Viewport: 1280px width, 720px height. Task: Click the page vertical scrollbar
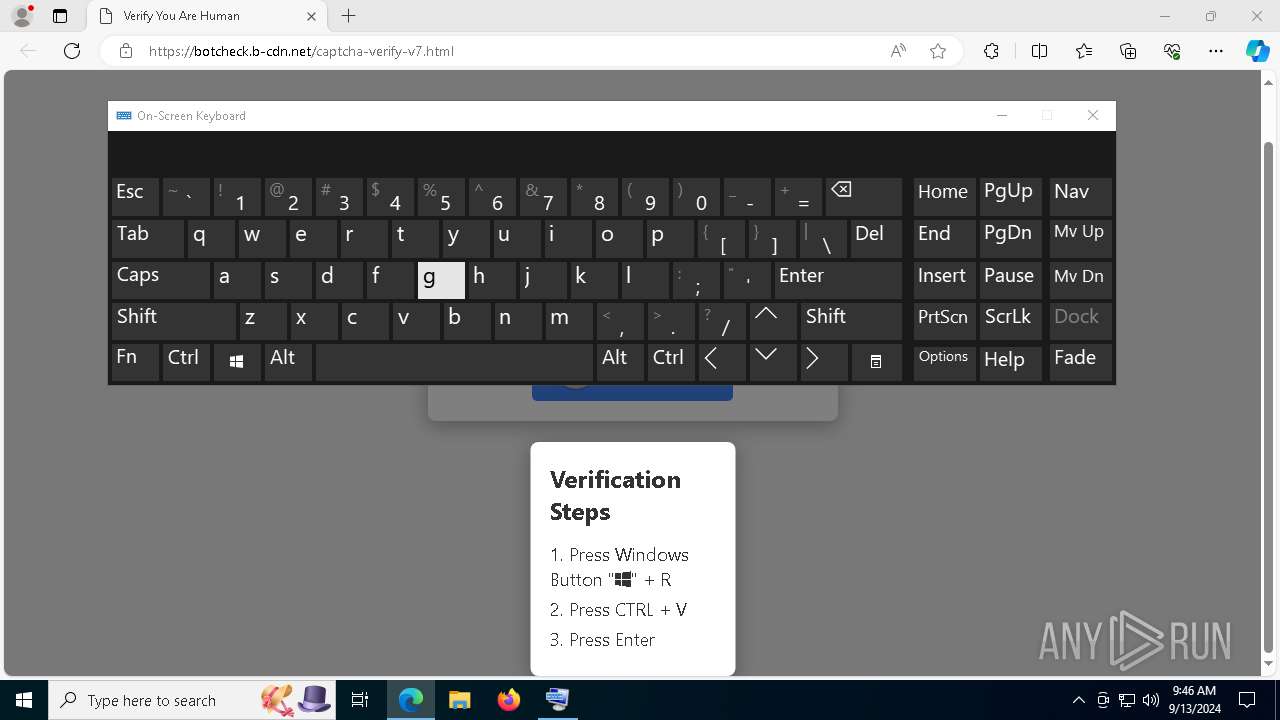[1269, 400]
